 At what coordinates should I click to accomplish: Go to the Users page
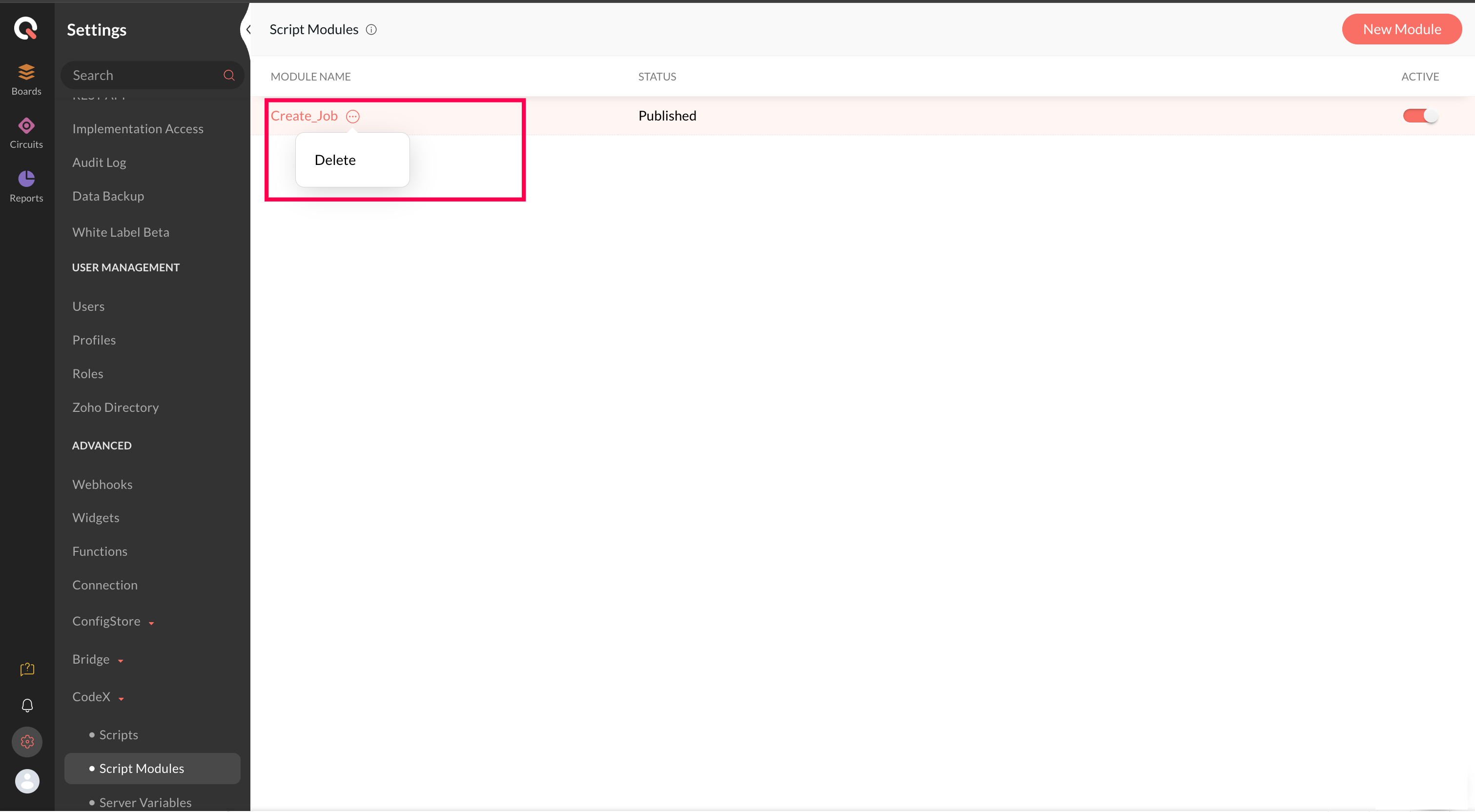click(88, 306)
